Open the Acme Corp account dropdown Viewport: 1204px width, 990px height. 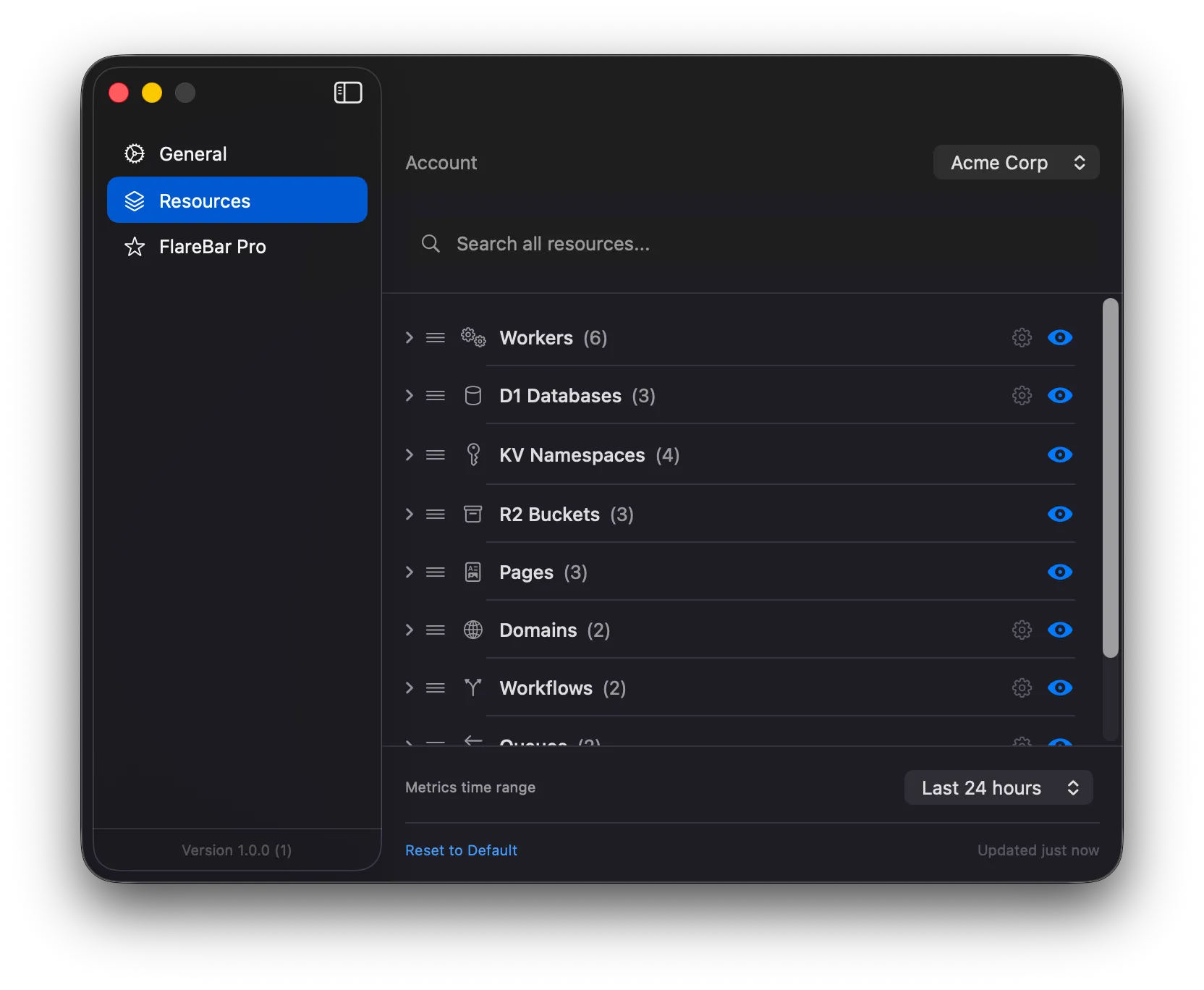click(x=1015, y=162)
